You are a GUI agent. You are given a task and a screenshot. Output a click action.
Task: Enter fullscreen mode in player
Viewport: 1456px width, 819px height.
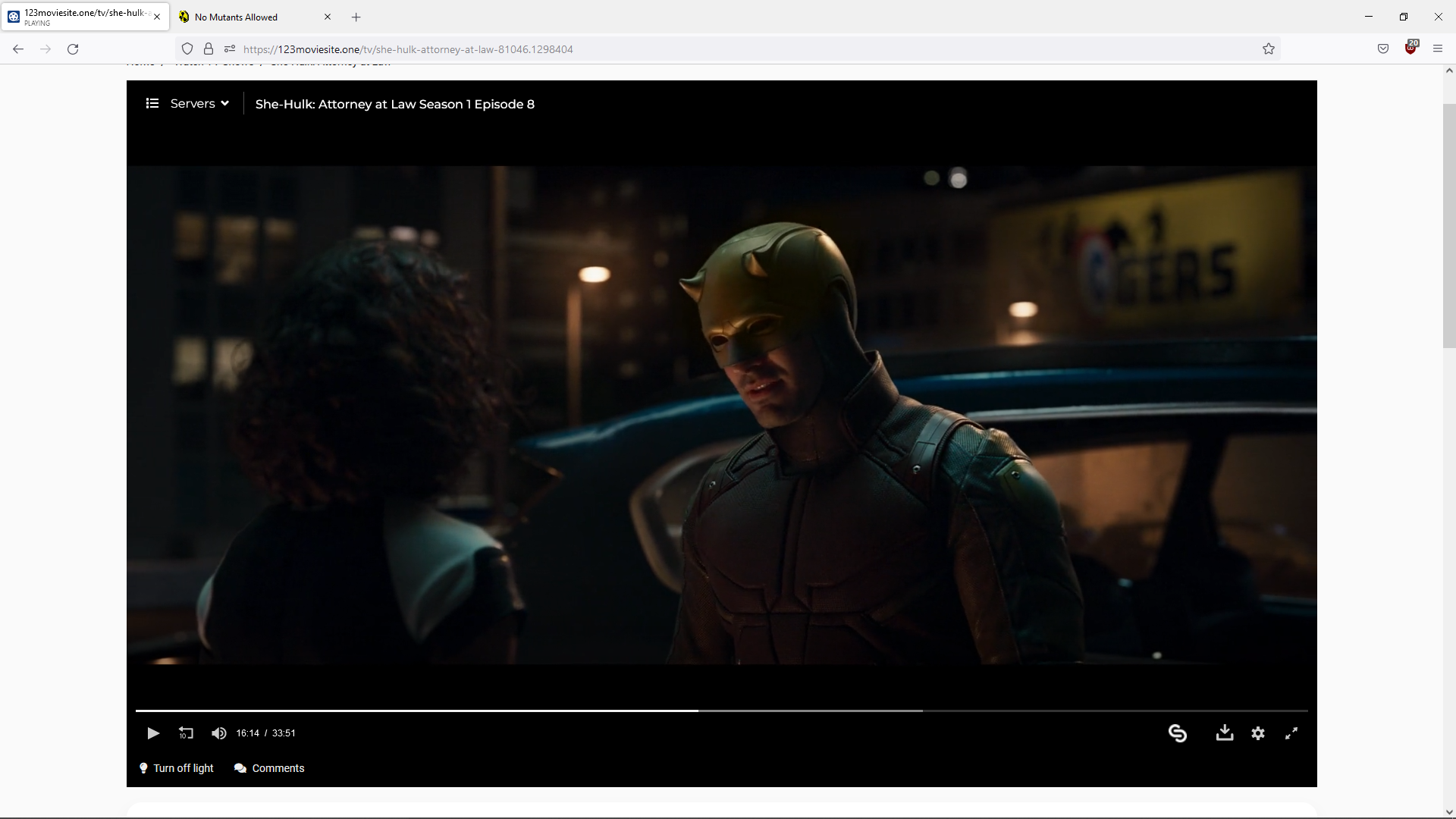pos(1291,733)
